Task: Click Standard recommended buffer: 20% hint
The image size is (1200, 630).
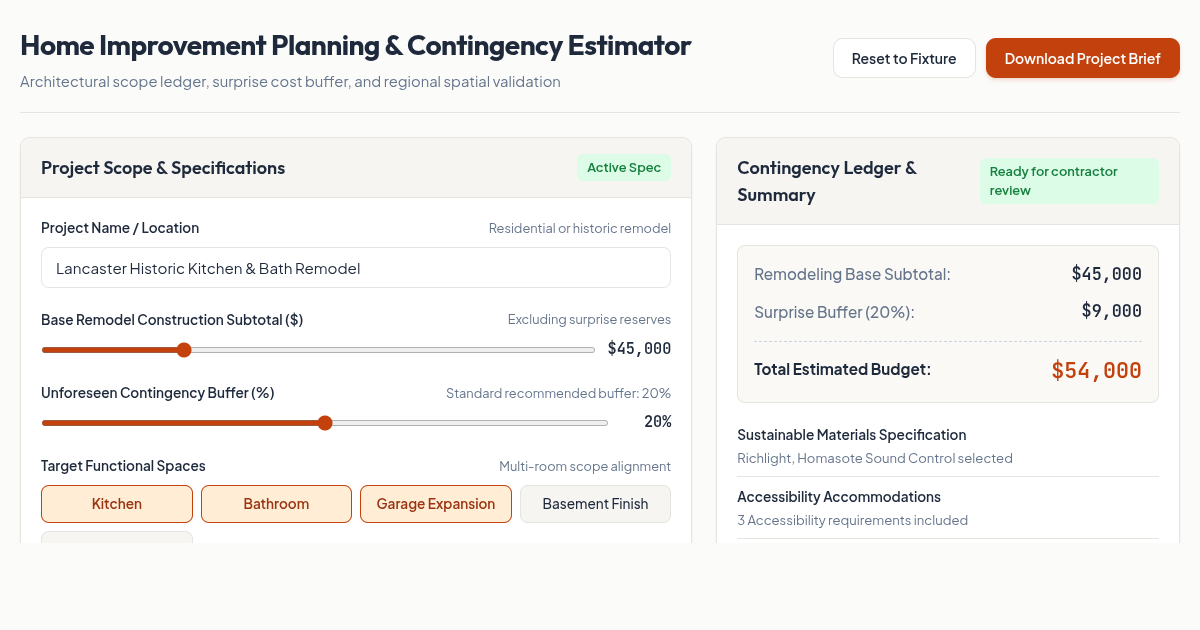Action: [x=558, y=393]
